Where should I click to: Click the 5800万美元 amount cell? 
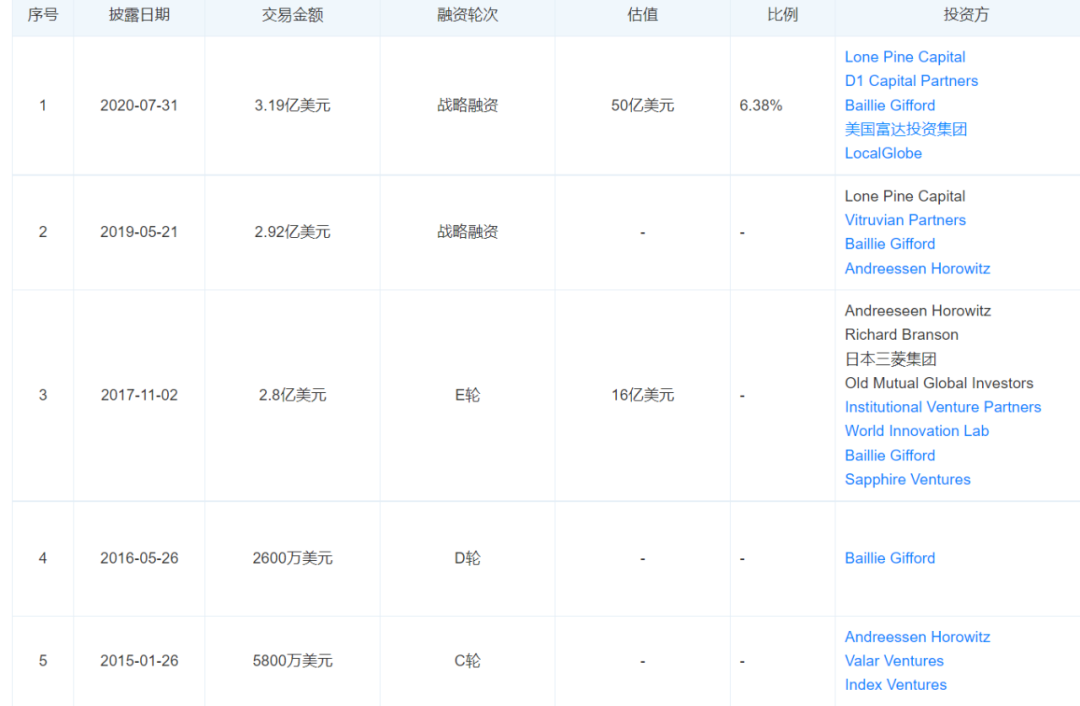pyautogui.click(x=293, y=661)
